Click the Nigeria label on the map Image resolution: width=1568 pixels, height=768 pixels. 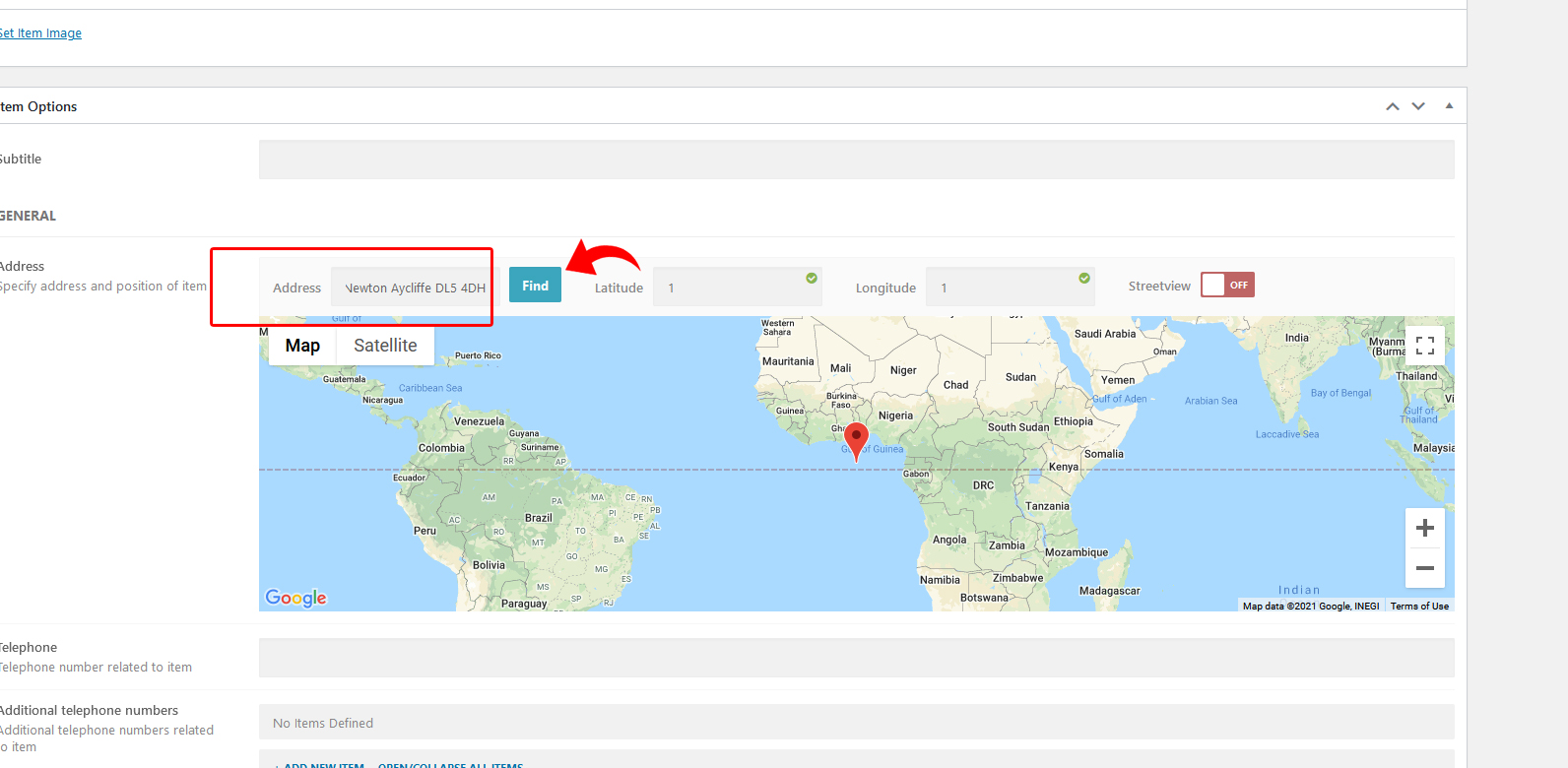point(895,416)
